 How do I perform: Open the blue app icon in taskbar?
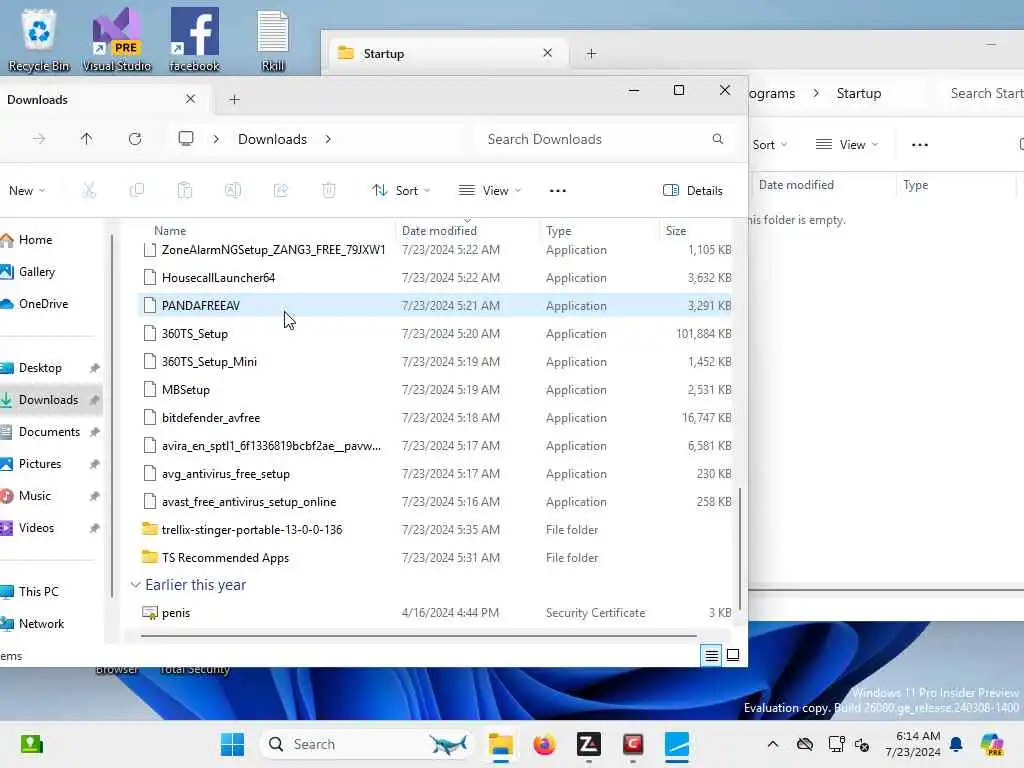coord(677,744)
